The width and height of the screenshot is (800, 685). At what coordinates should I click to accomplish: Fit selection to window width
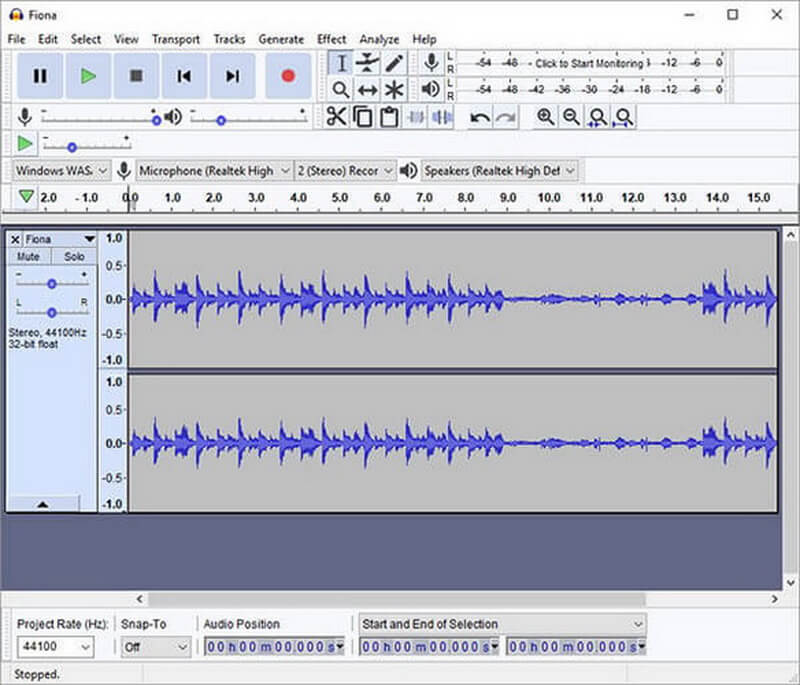point(598,117)
